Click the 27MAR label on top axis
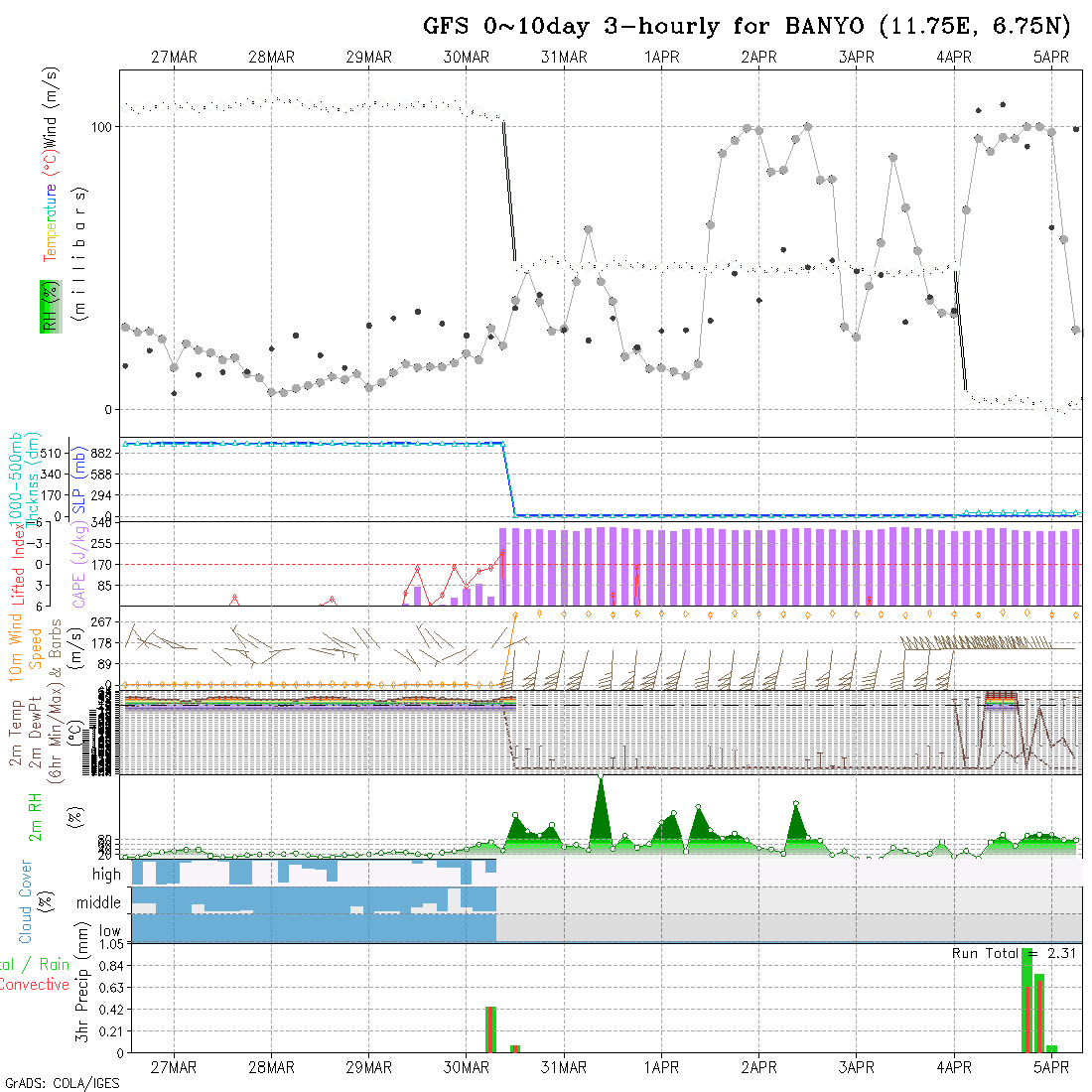1092x1092 pixels. click(174, 57)
